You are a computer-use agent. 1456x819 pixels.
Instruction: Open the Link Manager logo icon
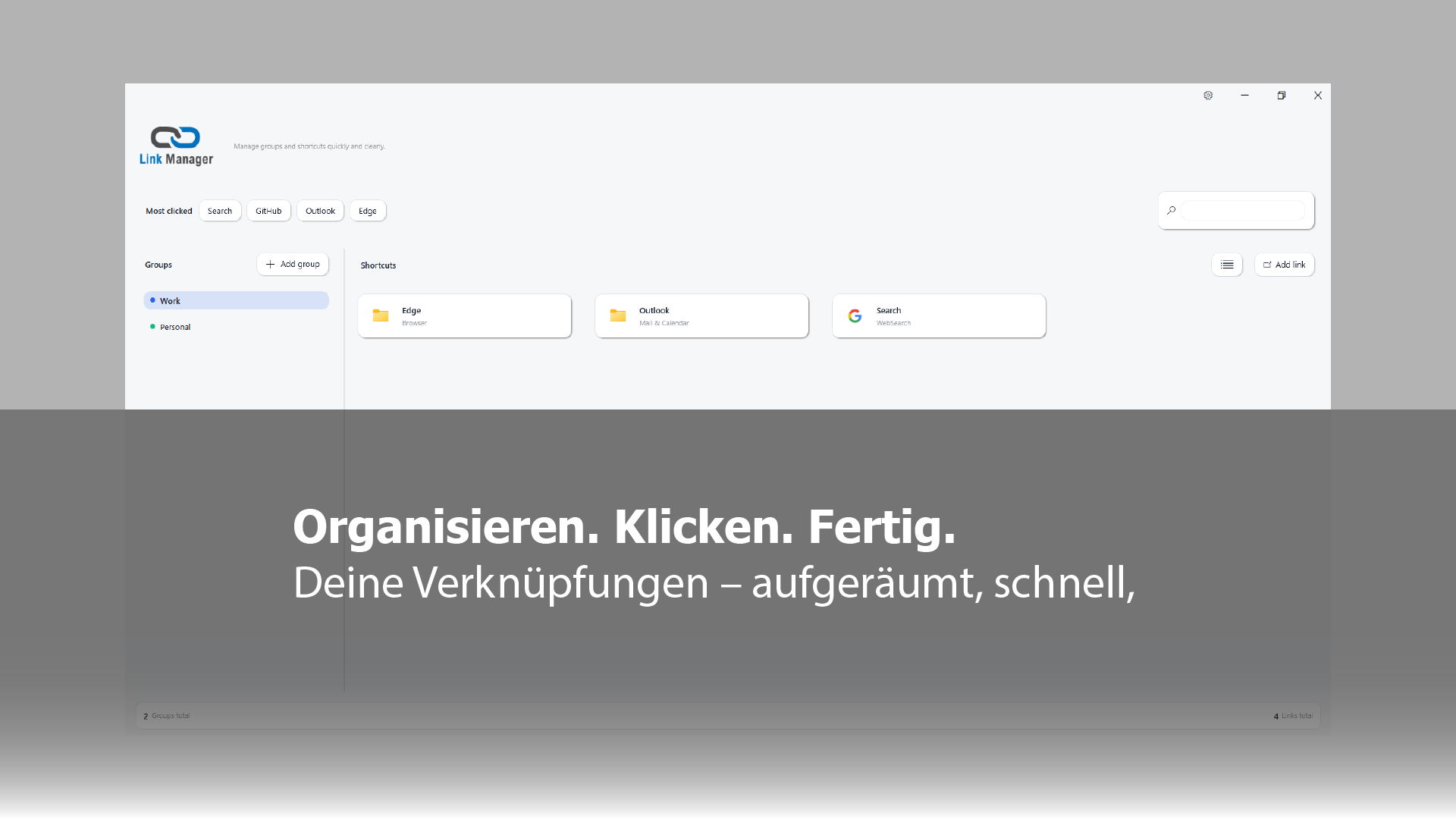(x=176, y=139)
